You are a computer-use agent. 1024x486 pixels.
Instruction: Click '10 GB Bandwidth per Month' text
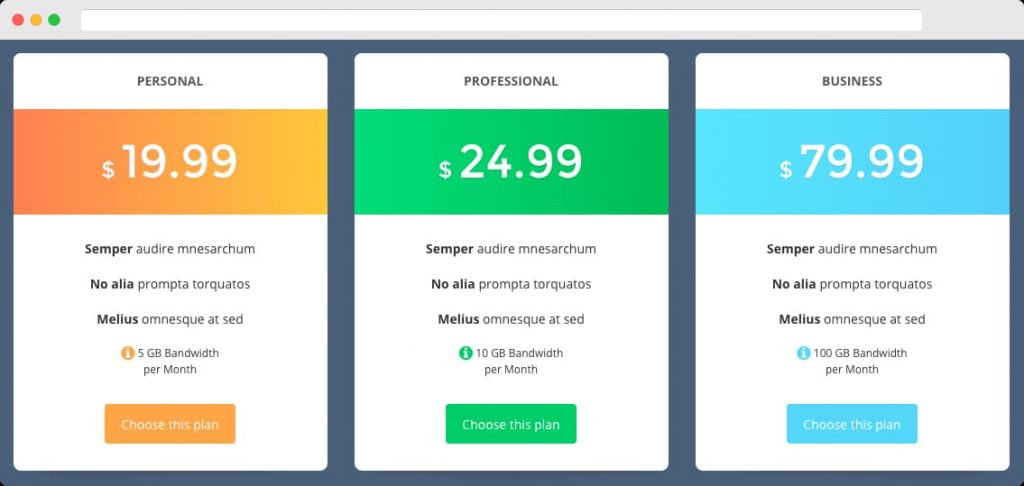519,361
